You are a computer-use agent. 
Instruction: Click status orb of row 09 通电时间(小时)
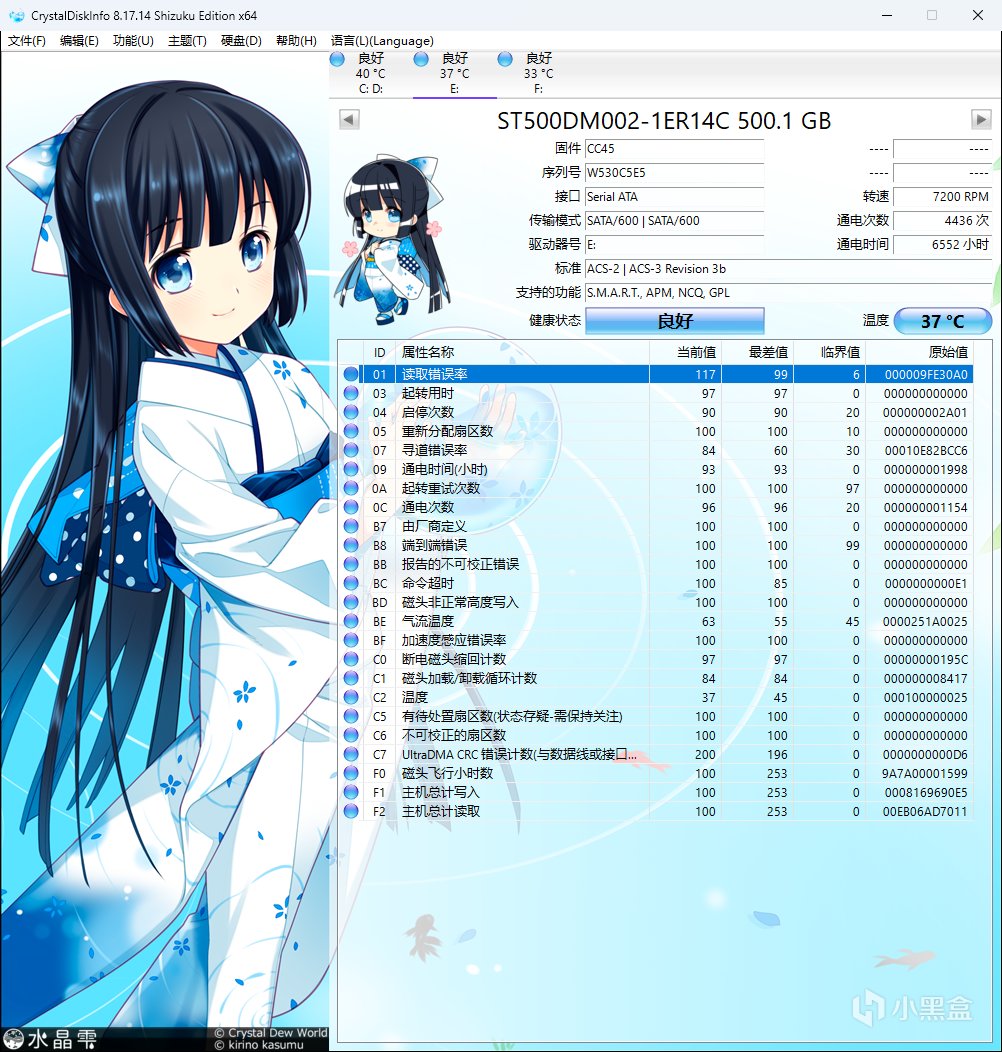[x=351, y=469]
